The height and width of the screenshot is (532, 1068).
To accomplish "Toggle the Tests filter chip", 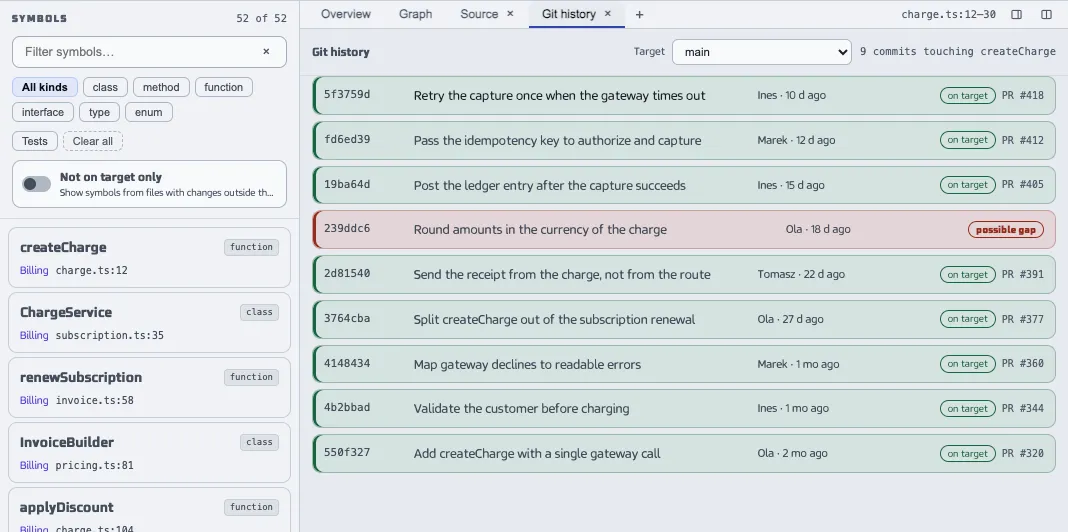I will click(35, 141).
